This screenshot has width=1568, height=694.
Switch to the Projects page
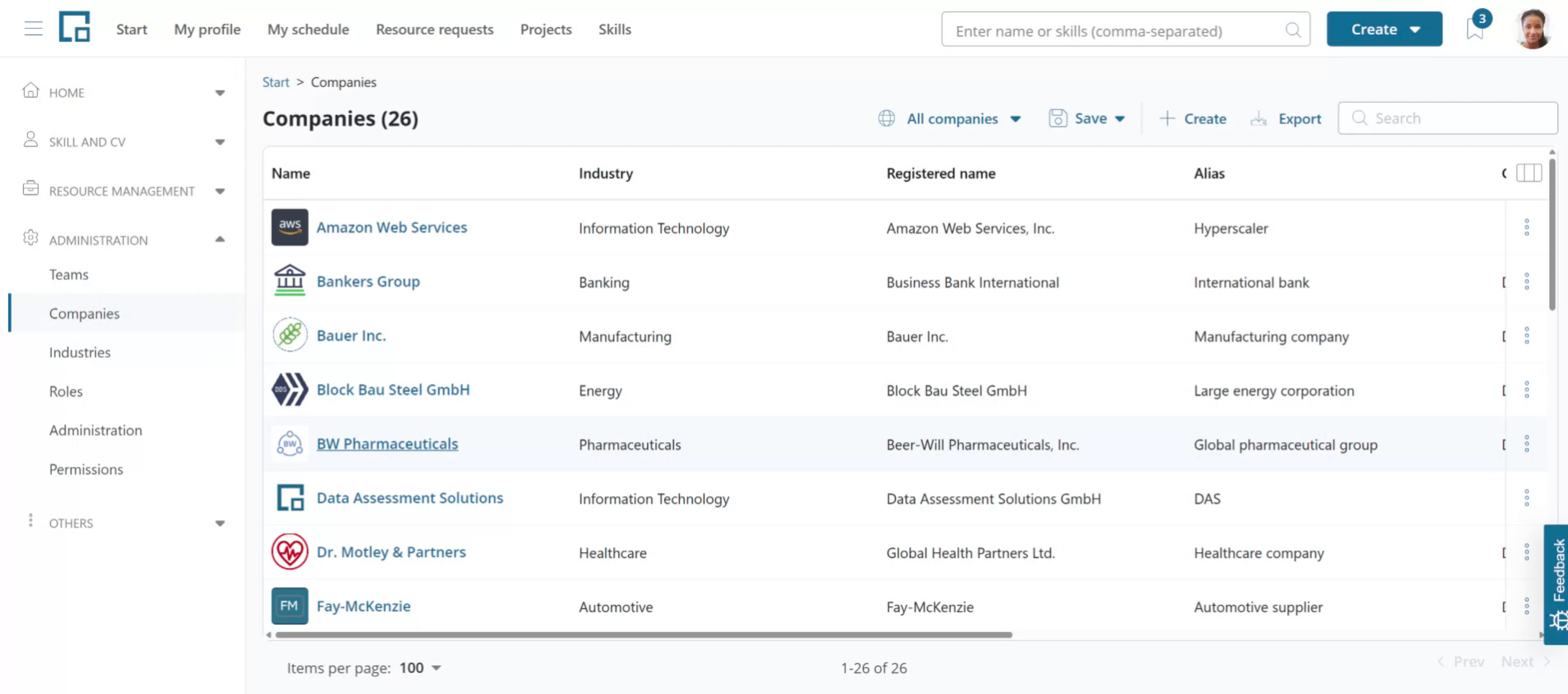546,29
